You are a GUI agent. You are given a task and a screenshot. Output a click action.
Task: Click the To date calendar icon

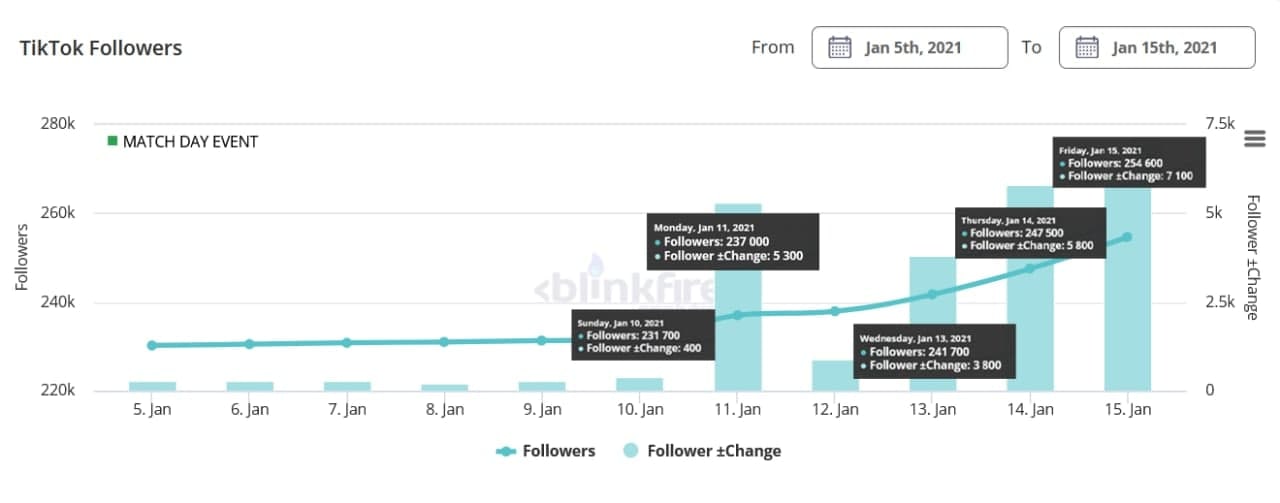pos(1087,47)
